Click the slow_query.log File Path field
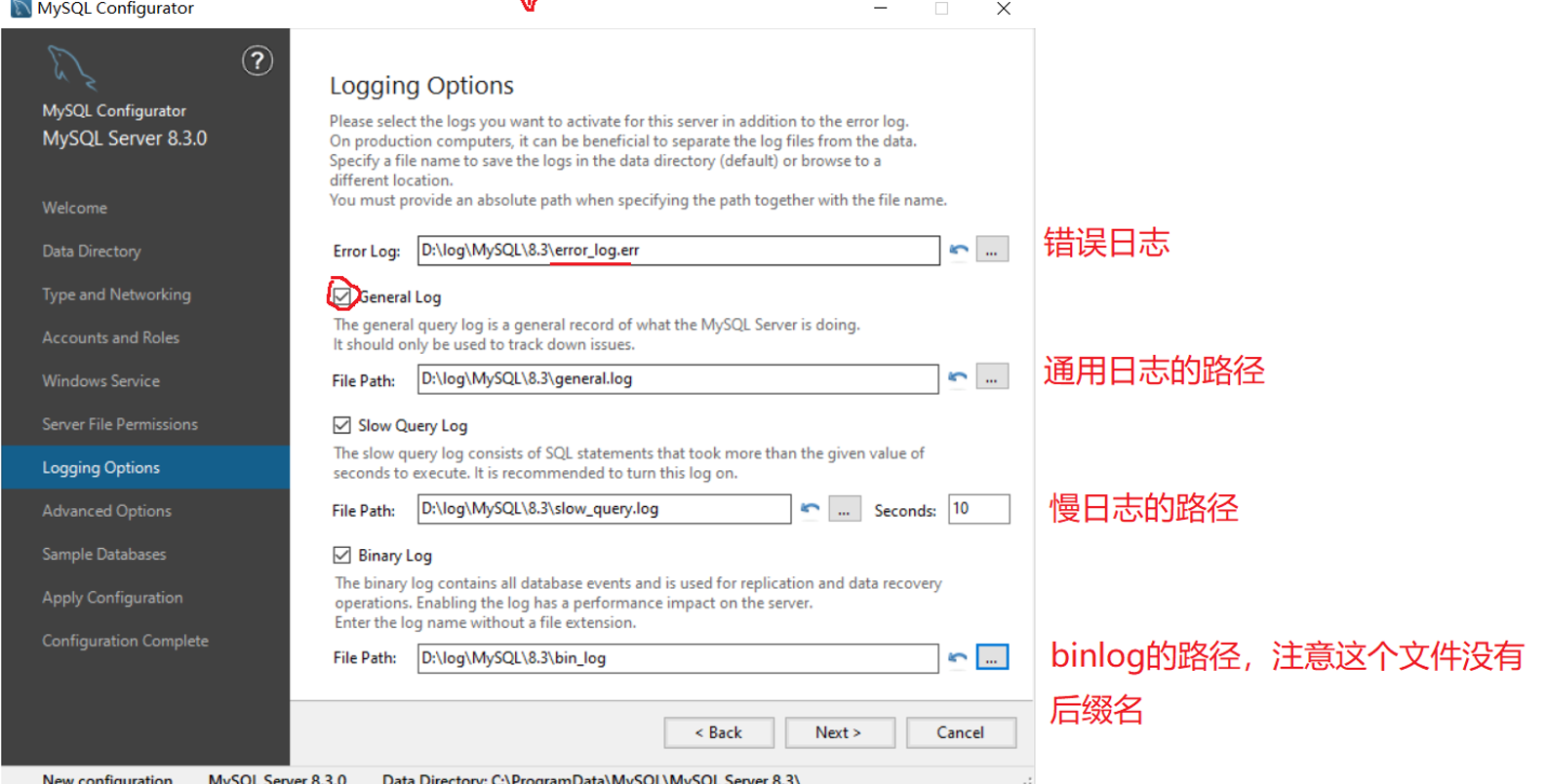The width and height of the screenshot is (1547, 784). pos(605,509)
